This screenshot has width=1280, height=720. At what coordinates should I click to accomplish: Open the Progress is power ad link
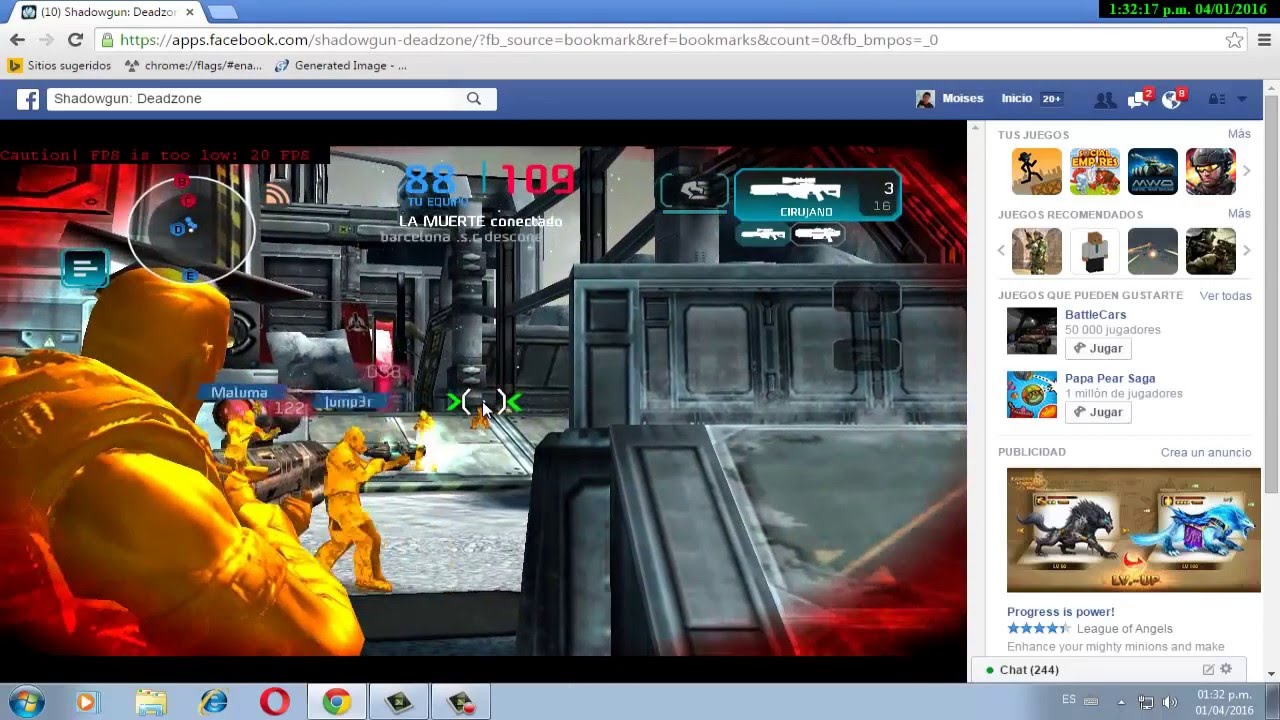(x=1061, y=612)
